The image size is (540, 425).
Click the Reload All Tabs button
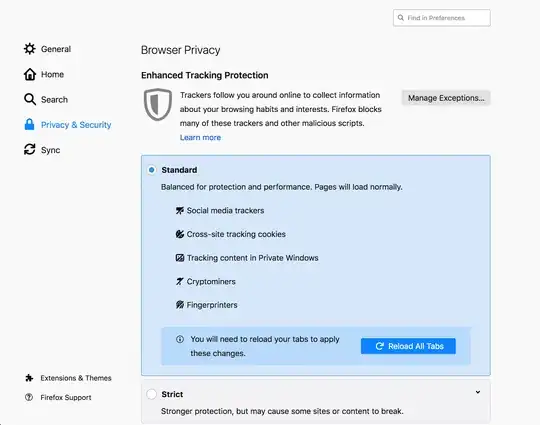[408, 346]
